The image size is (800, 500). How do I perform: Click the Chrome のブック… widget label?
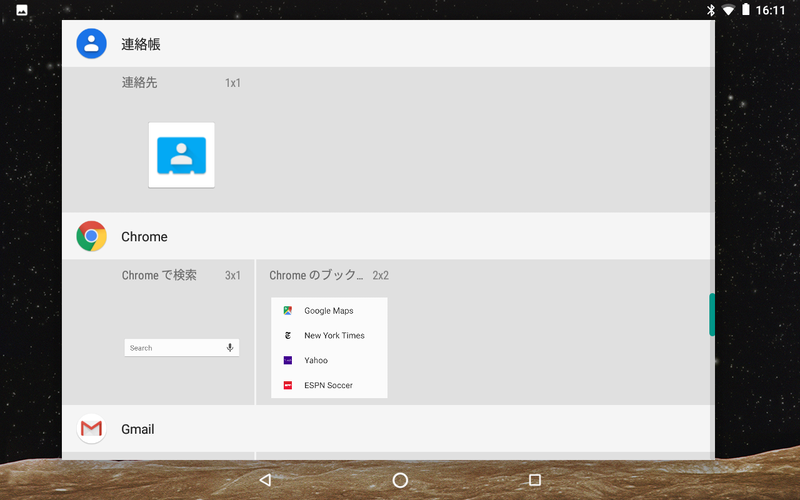click(316, 275)
